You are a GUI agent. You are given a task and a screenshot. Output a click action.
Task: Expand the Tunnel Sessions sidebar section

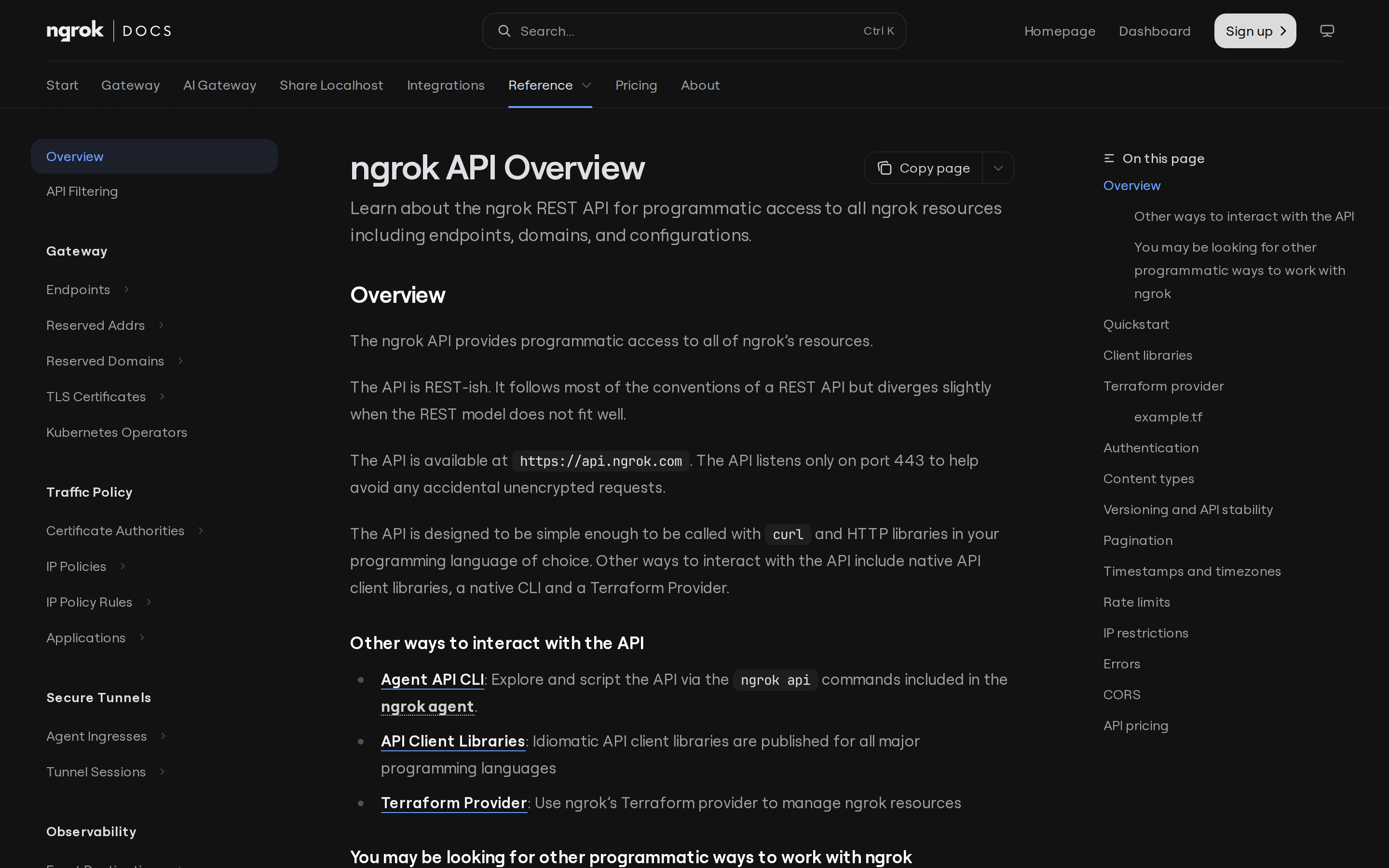pos(163,772)
